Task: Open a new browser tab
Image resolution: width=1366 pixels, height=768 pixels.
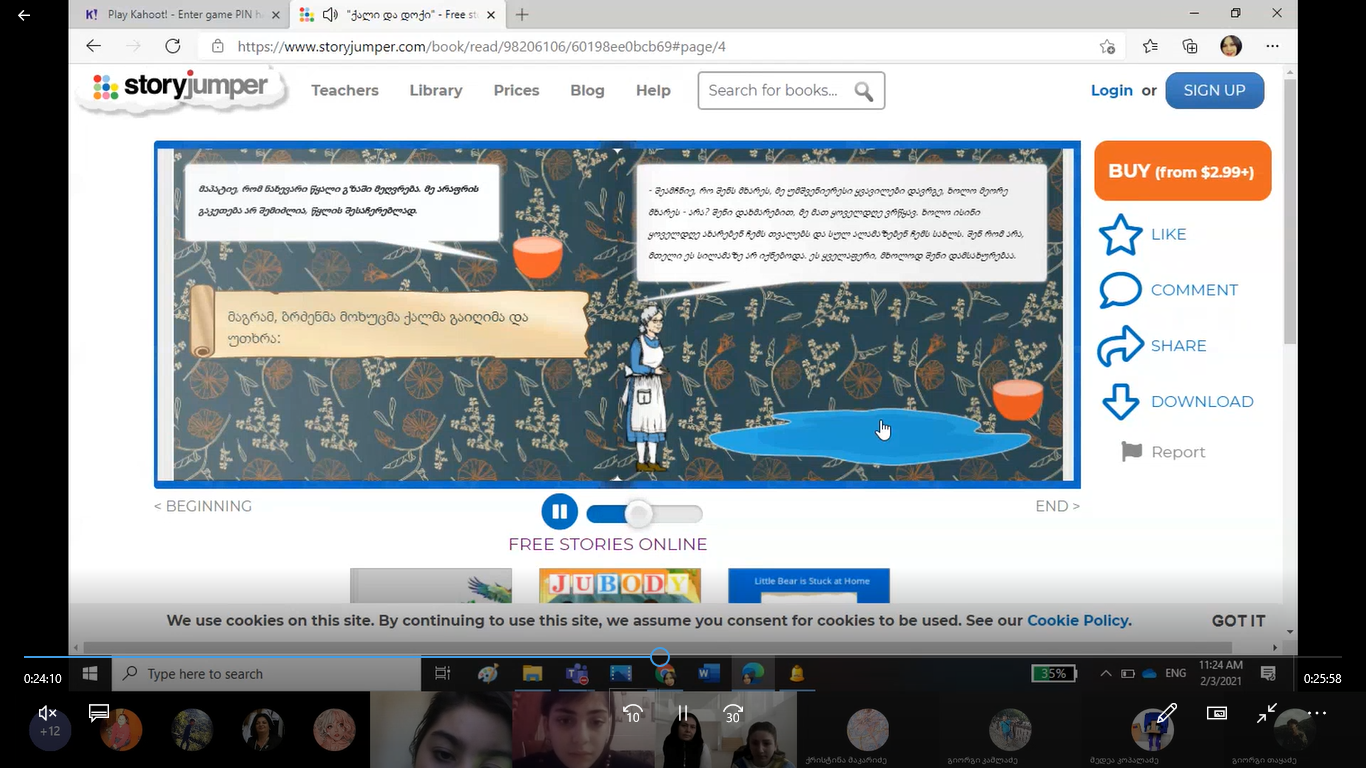Action: 522,14
